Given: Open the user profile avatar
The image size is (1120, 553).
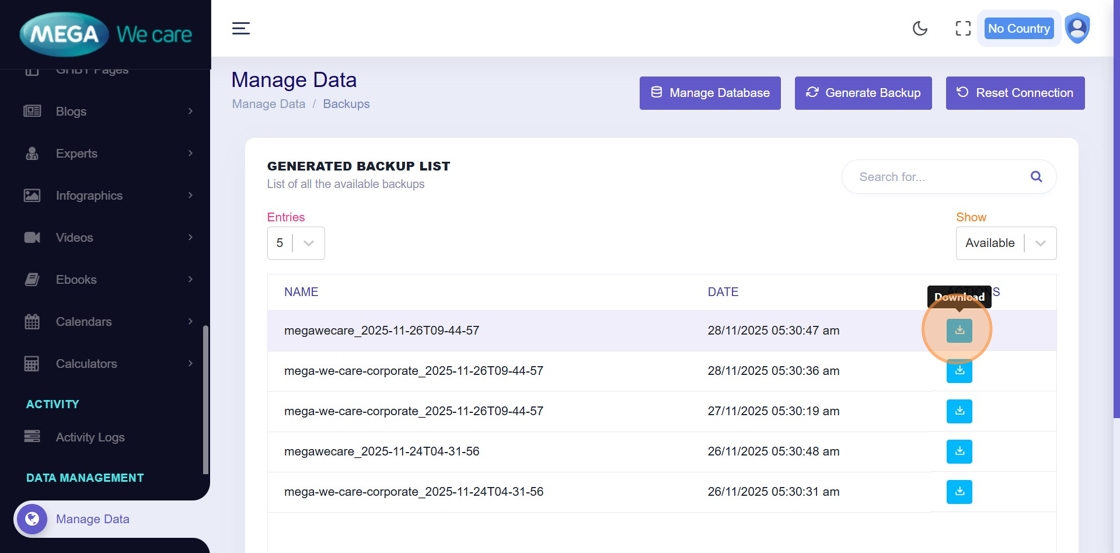Looking at the screenshot, I should pyautogui.click(x=1077, y=28).
